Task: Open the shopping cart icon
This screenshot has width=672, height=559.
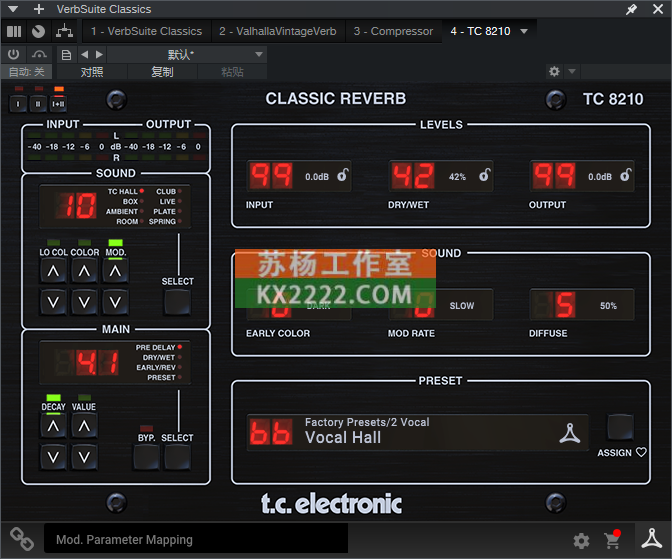Action: 612,540
